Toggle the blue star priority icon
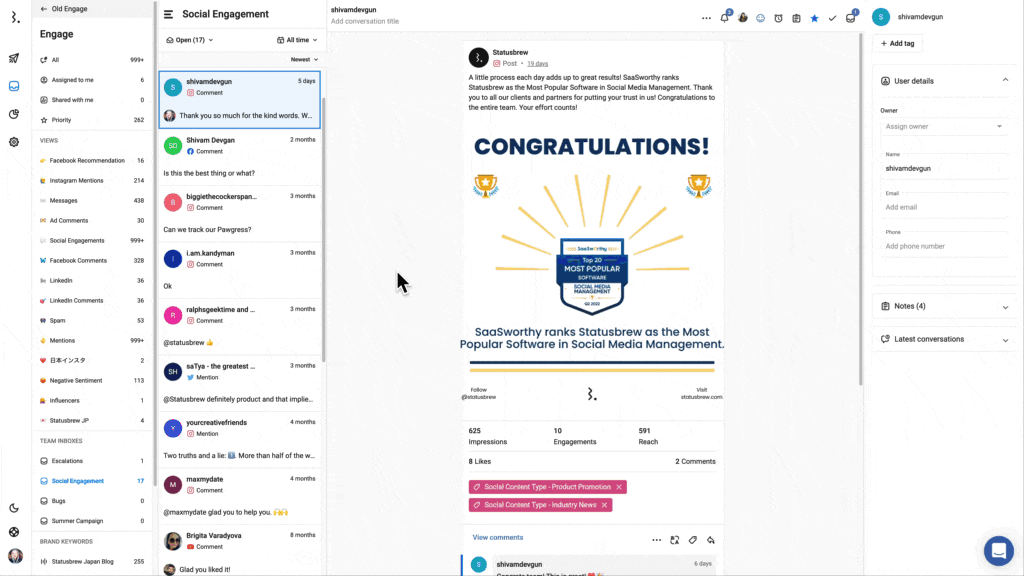 (x=814, y=18)
